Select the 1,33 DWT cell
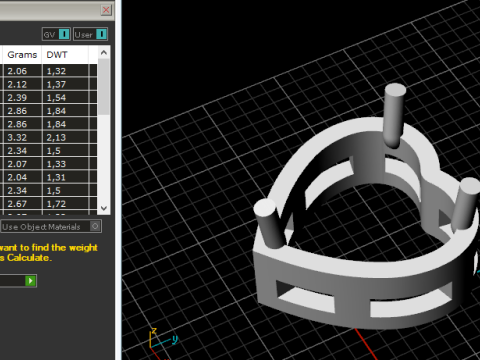Image resolution: width=480 pixels, height=360 pixels. (65, 164)
